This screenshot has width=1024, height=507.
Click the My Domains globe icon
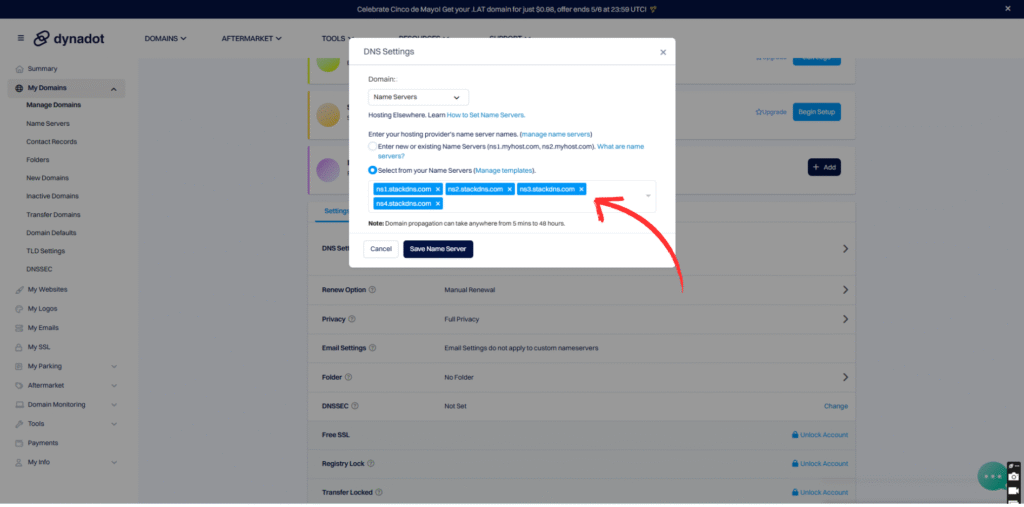pos(19,88)
